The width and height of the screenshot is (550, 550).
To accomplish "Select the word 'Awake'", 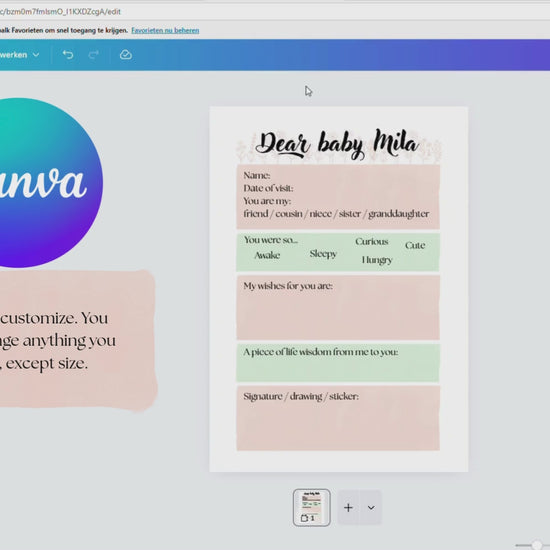I will click(267, 255).
